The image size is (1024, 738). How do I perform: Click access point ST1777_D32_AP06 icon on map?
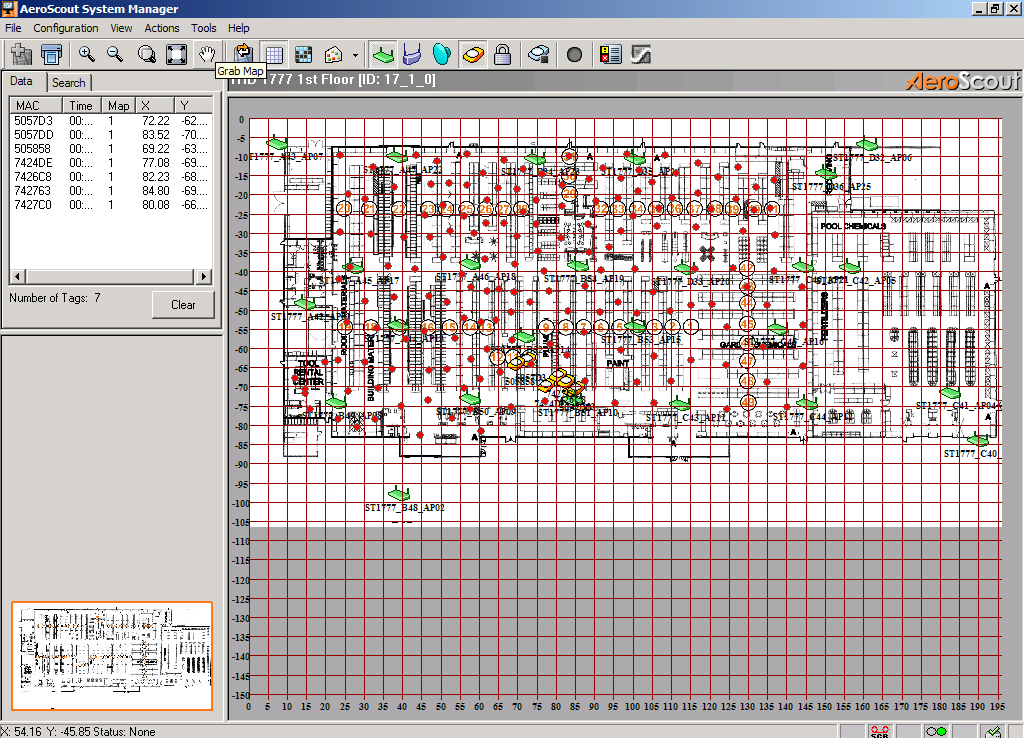coord(867,144)
